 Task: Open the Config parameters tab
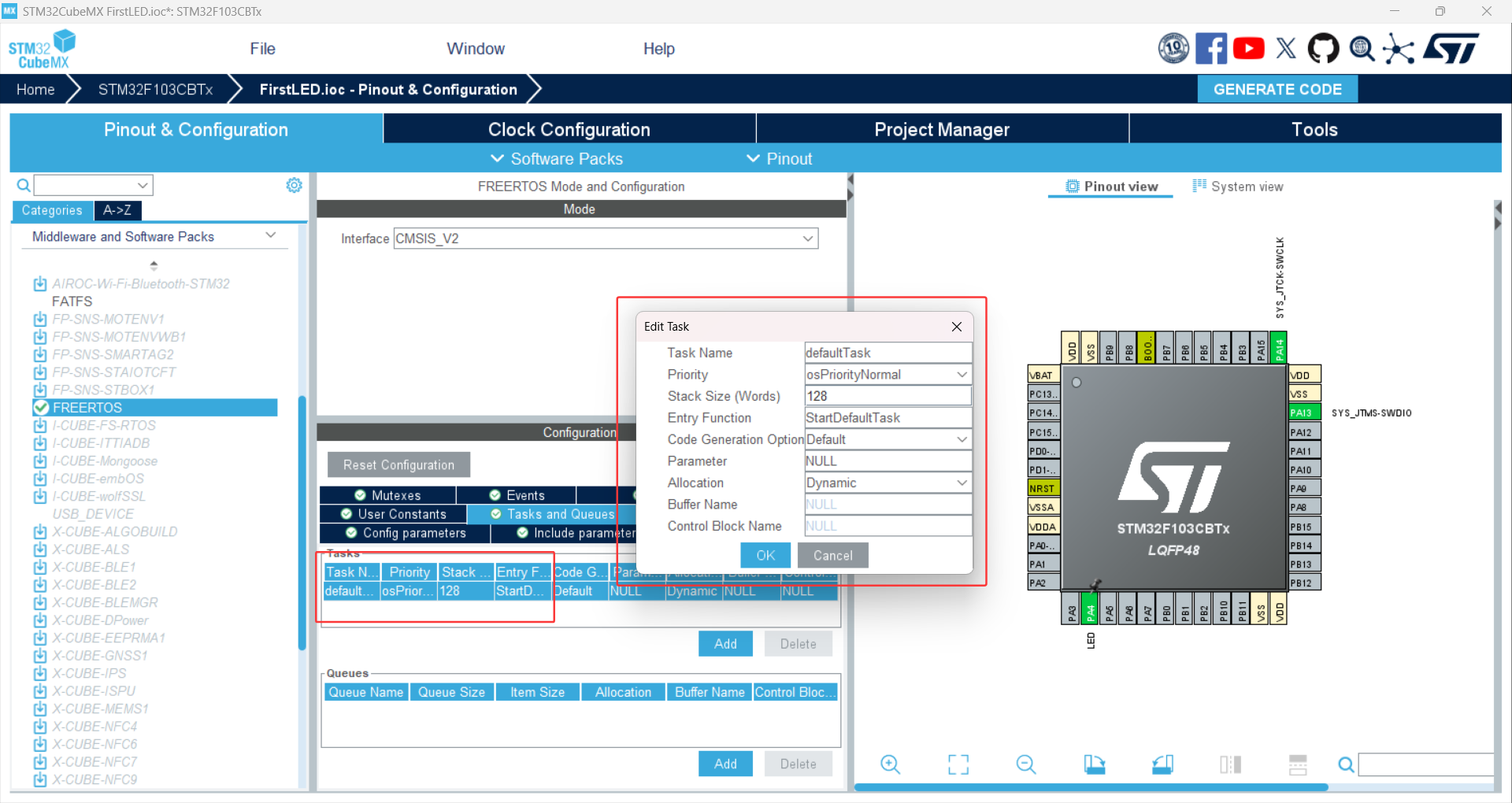point(406,533)
